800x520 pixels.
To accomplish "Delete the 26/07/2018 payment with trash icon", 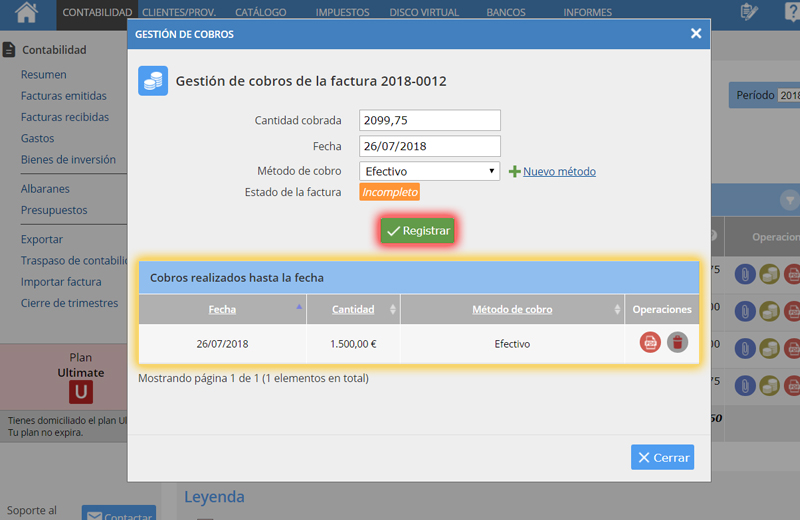I will pos(678,343).
